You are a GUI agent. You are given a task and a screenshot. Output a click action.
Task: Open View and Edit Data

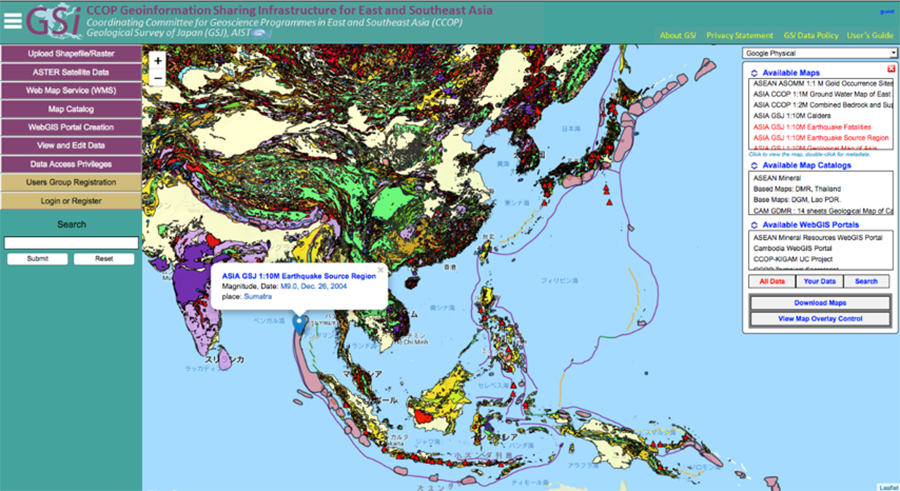(x=71, y=146)
